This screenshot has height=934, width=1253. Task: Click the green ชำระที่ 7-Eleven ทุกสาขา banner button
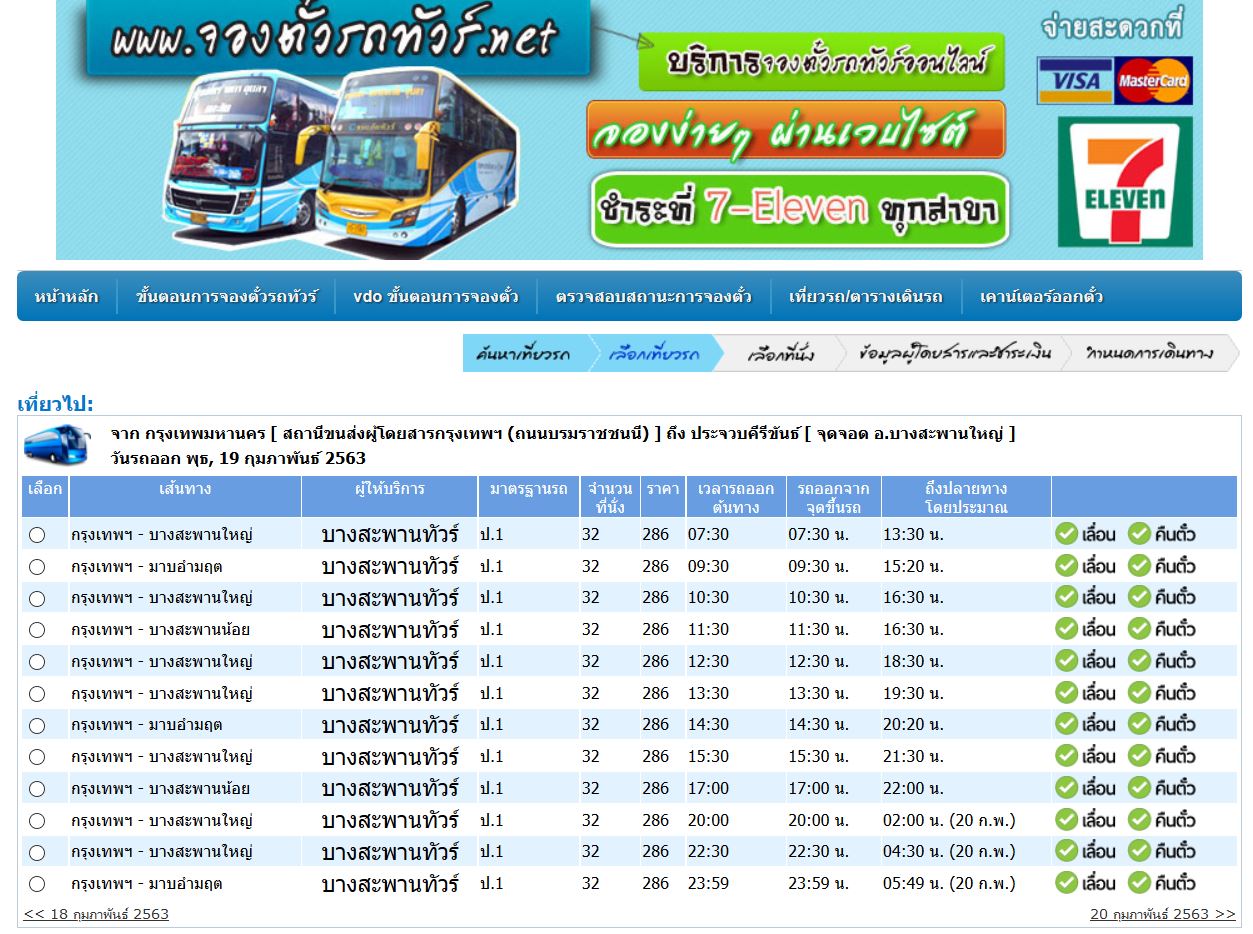(x=799, y=210)
